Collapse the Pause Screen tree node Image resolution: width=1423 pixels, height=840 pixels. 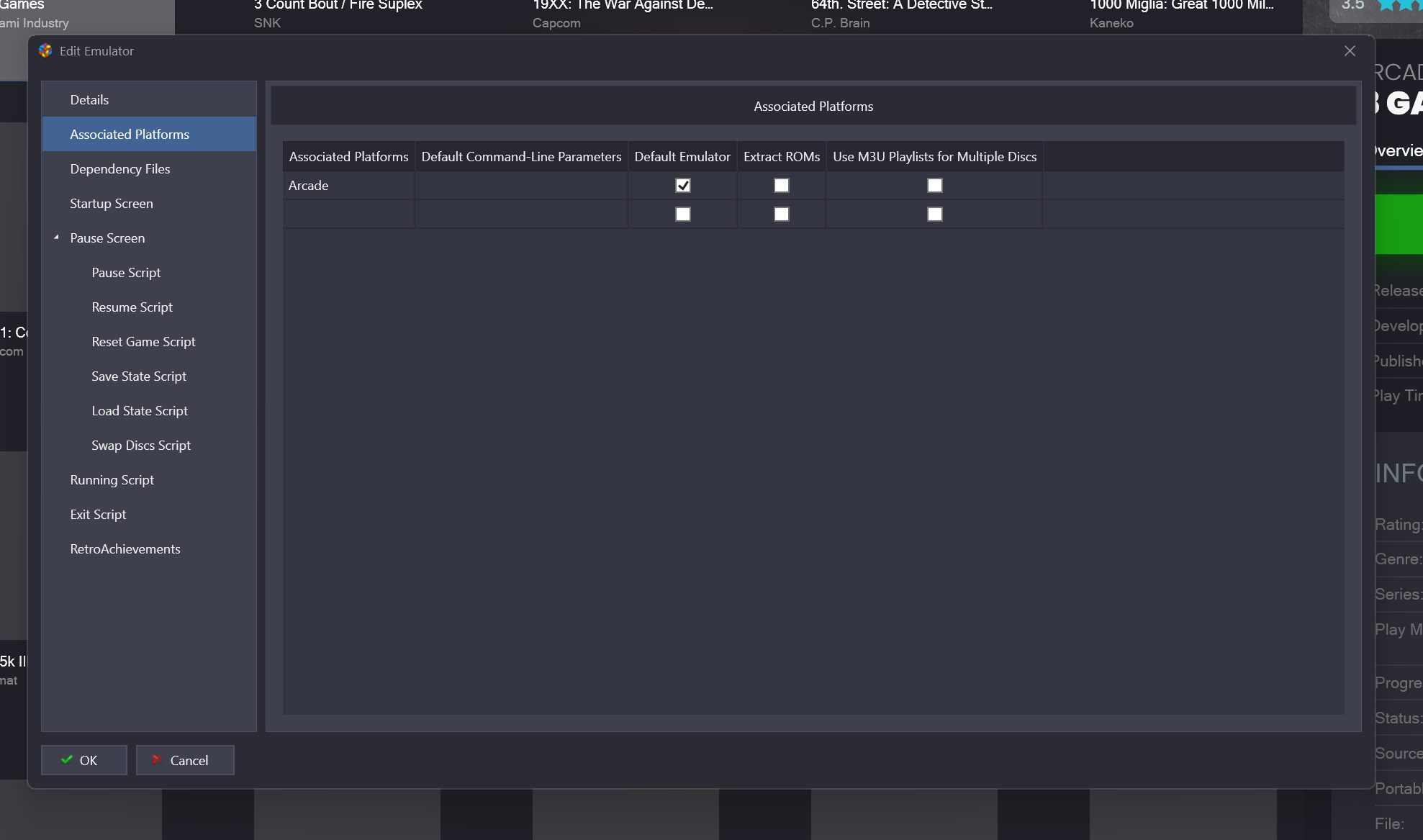coord(56,238)
